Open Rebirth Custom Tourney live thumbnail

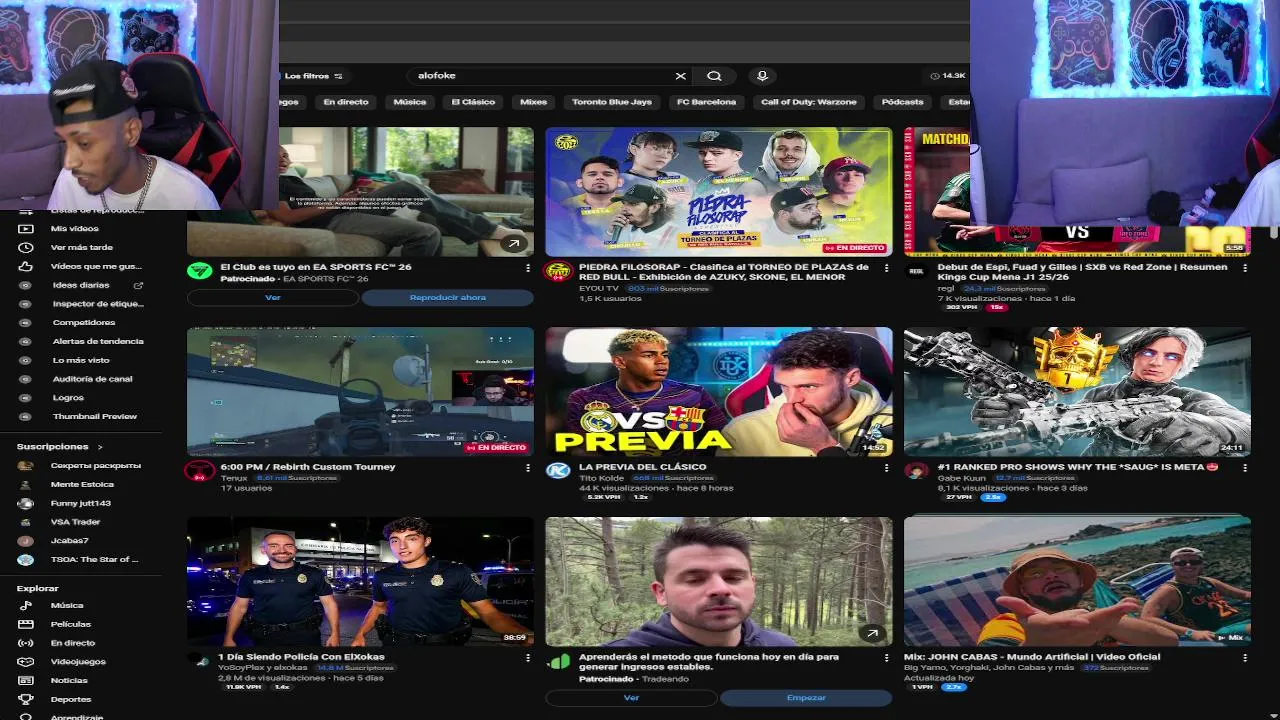coord(360,392)
